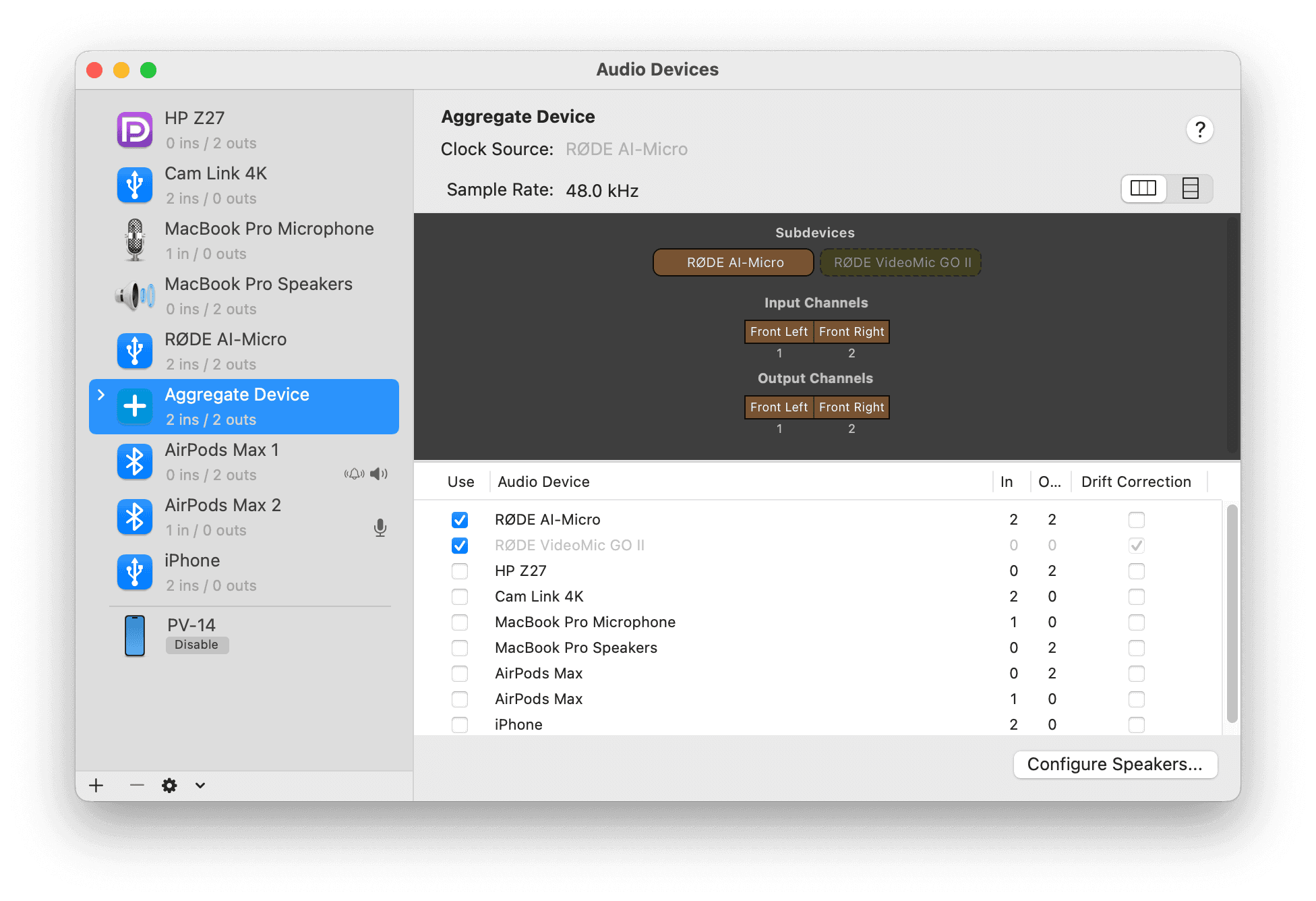Uncheck Use for RØDE AI-Micro
The width and height of the screenshot is (1316, 901).
click(460, 520)
